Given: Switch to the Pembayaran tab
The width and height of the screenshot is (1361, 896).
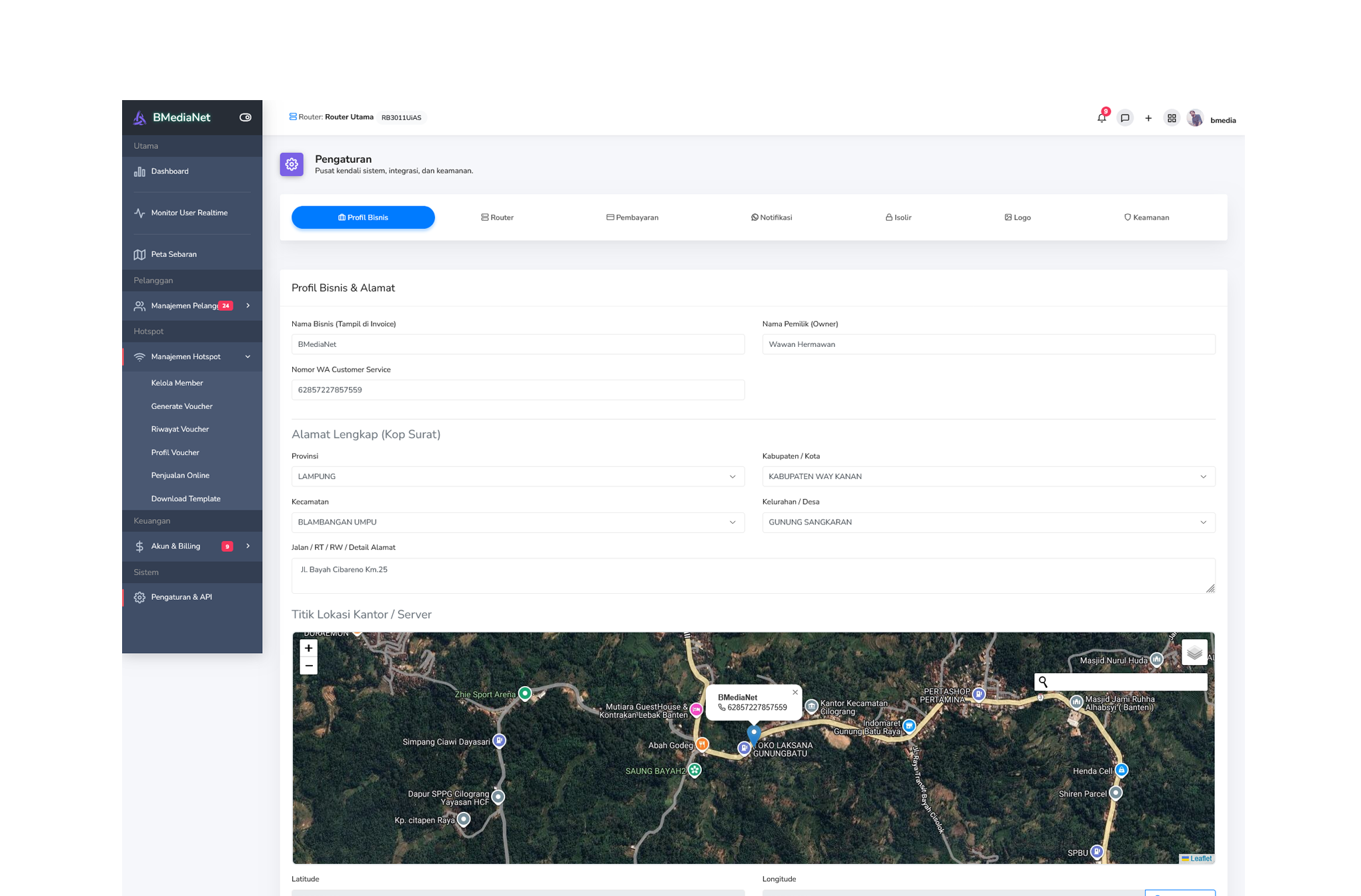Looking at the screenshot, I should [x=632, y=217].
